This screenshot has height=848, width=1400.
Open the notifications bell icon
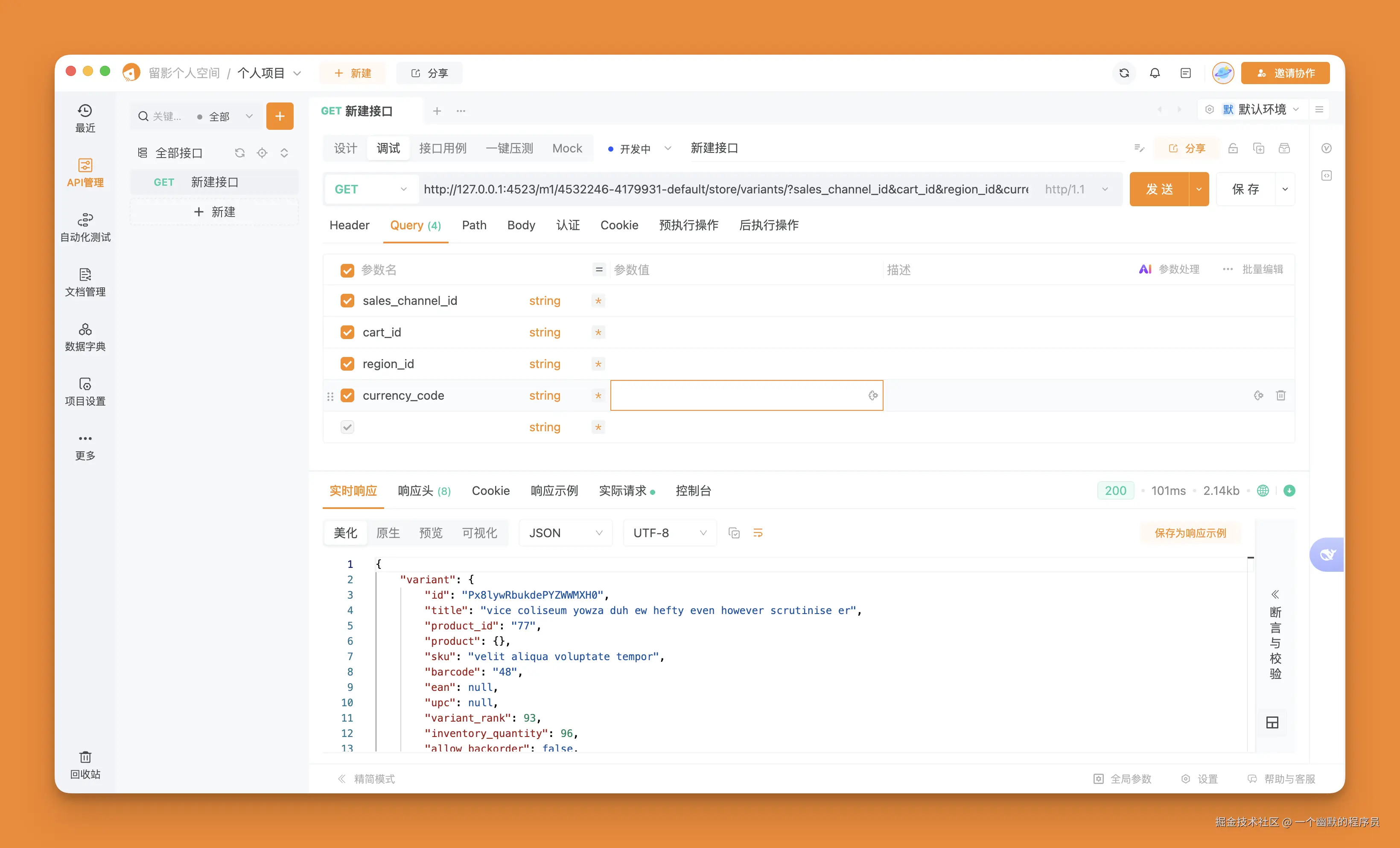[1155, 73]
